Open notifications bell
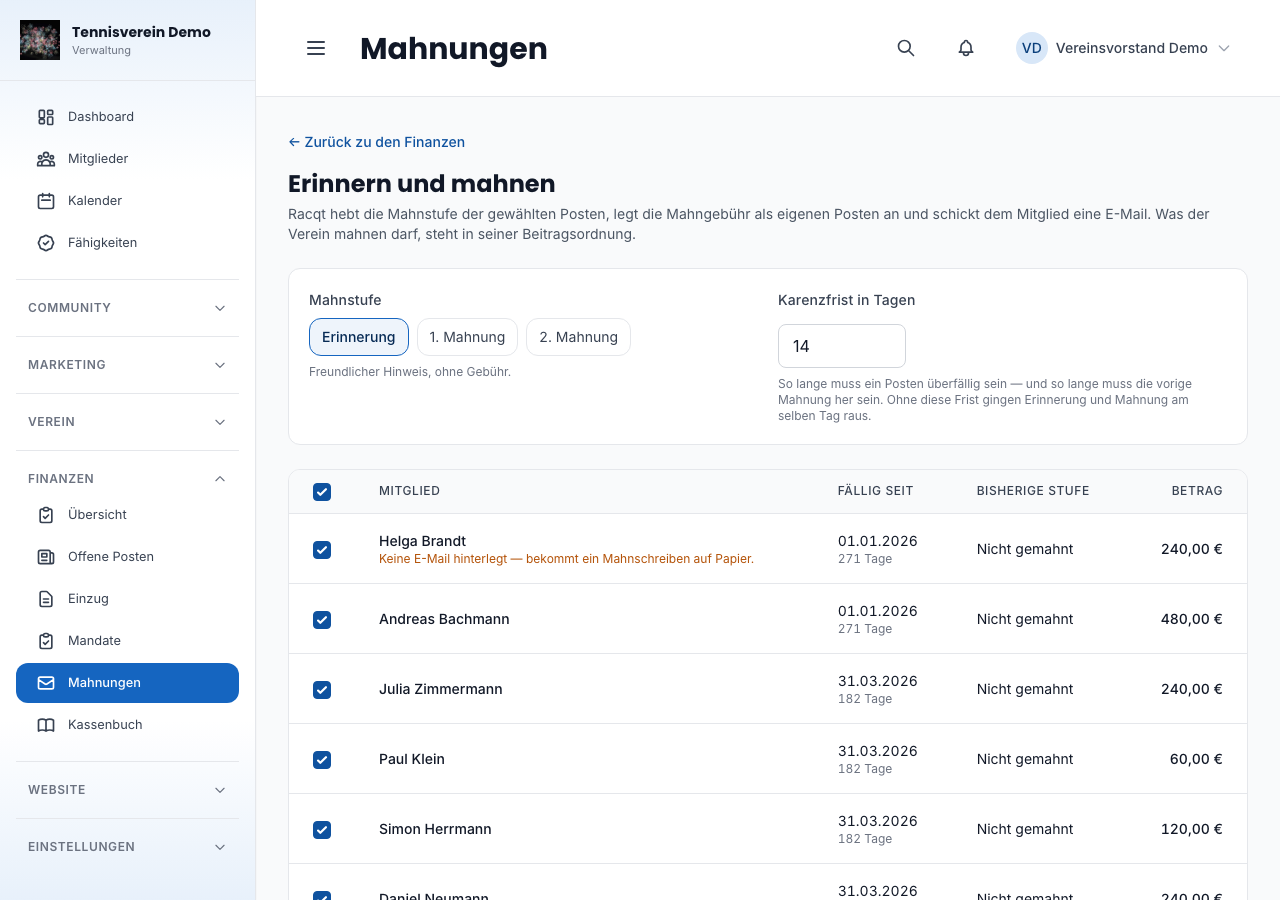Screen dimensions: 1280x900 pos(966,48)
